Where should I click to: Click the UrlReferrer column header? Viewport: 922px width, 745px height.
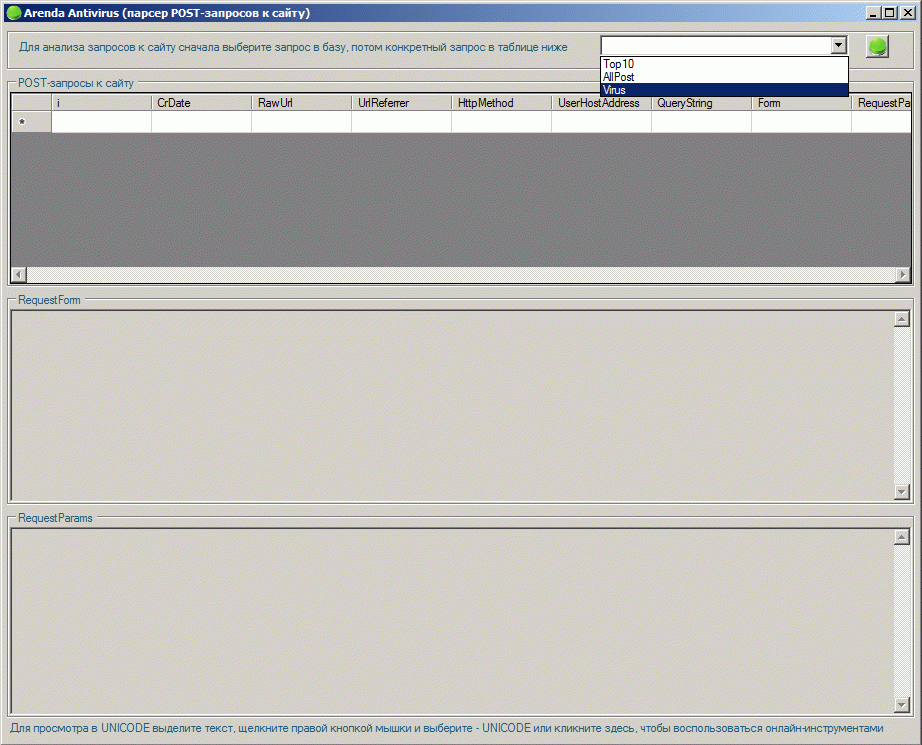point(402,103)
